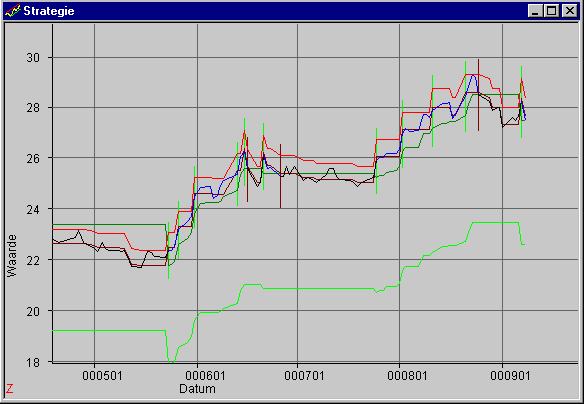
Task: Click the Strategie window chart icon
Action: point(12,11)
